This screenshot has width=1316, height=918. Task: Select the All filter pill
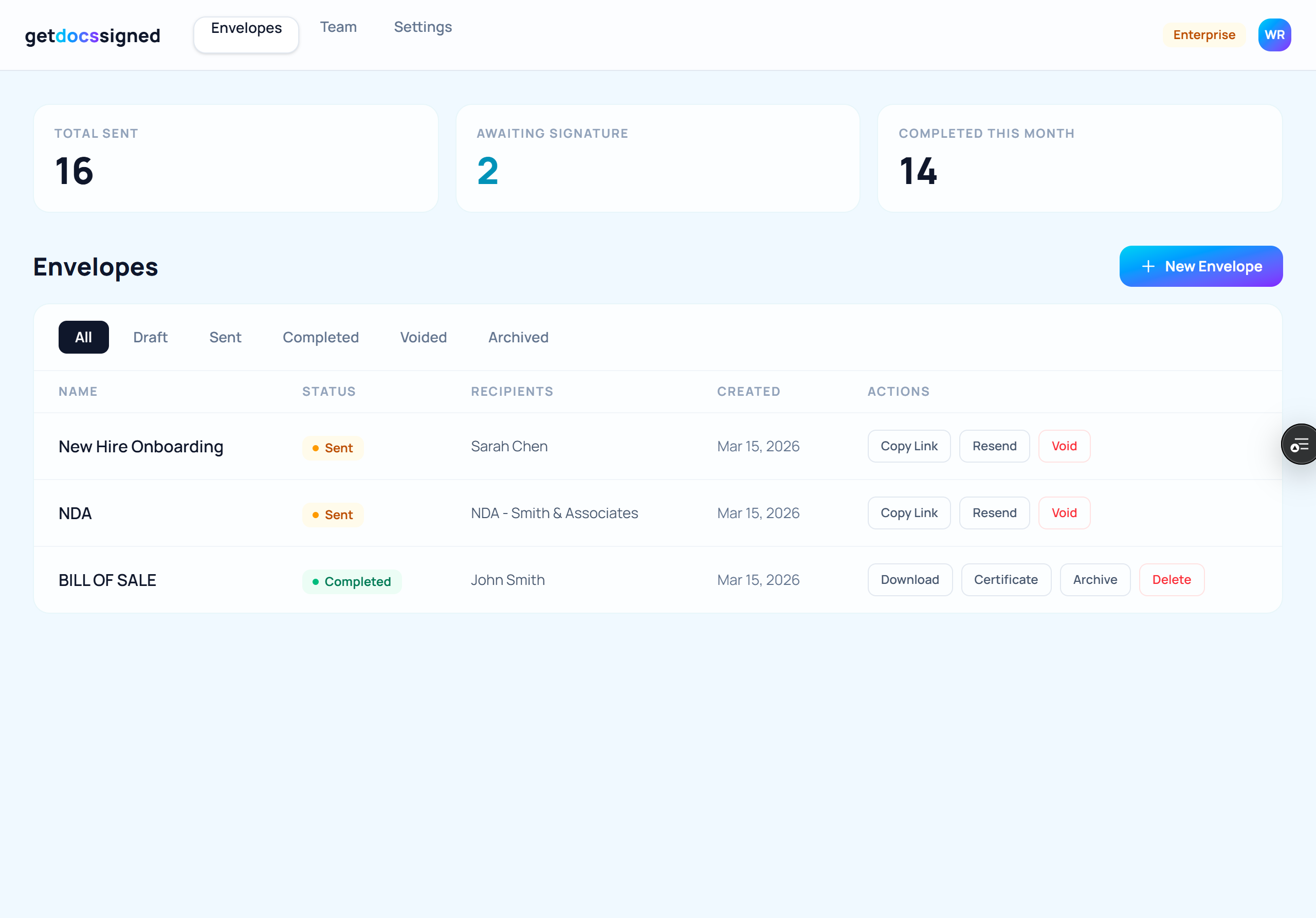(83, 337)
